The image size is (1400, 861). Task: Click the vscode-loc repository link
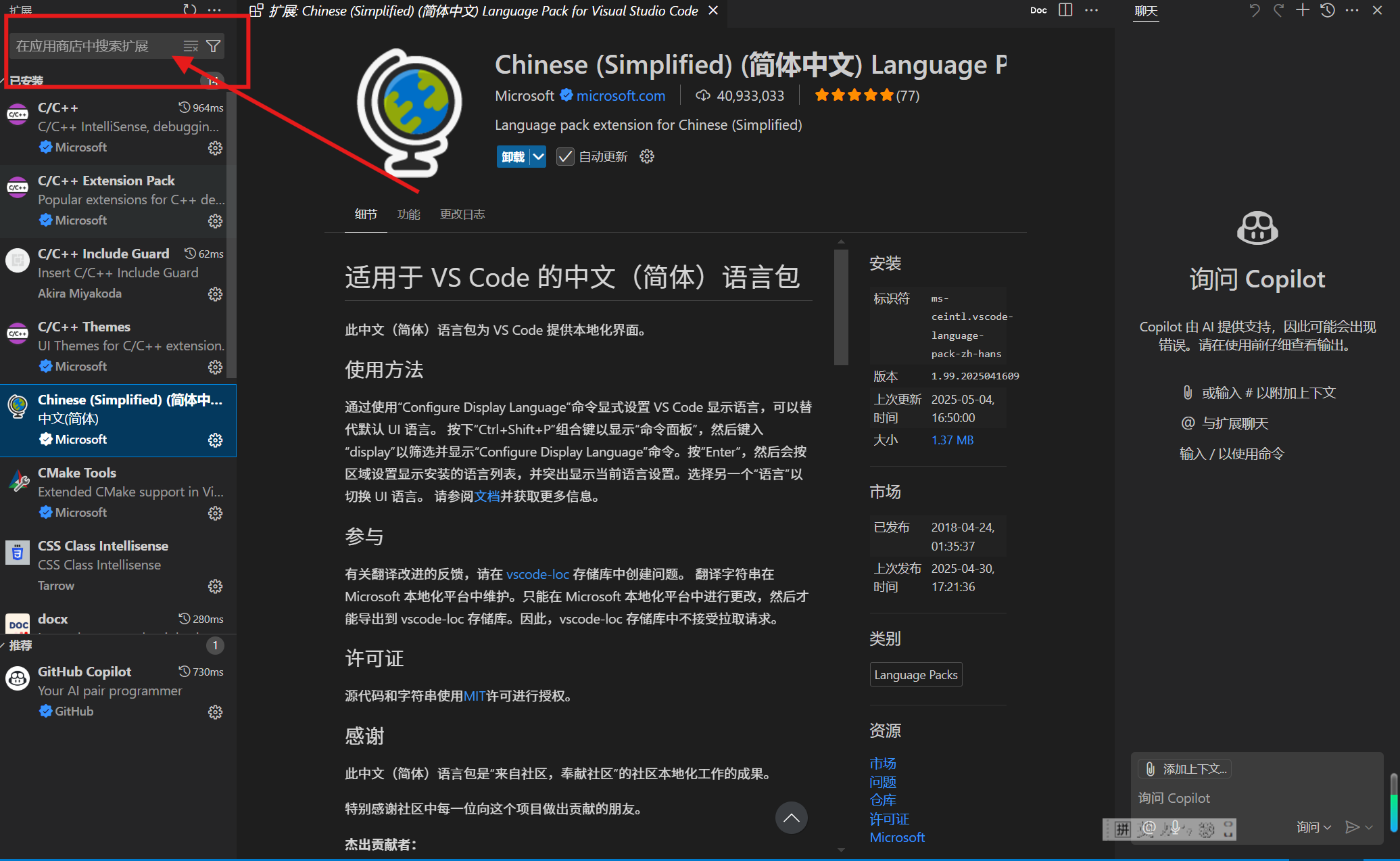pos(537,574)
